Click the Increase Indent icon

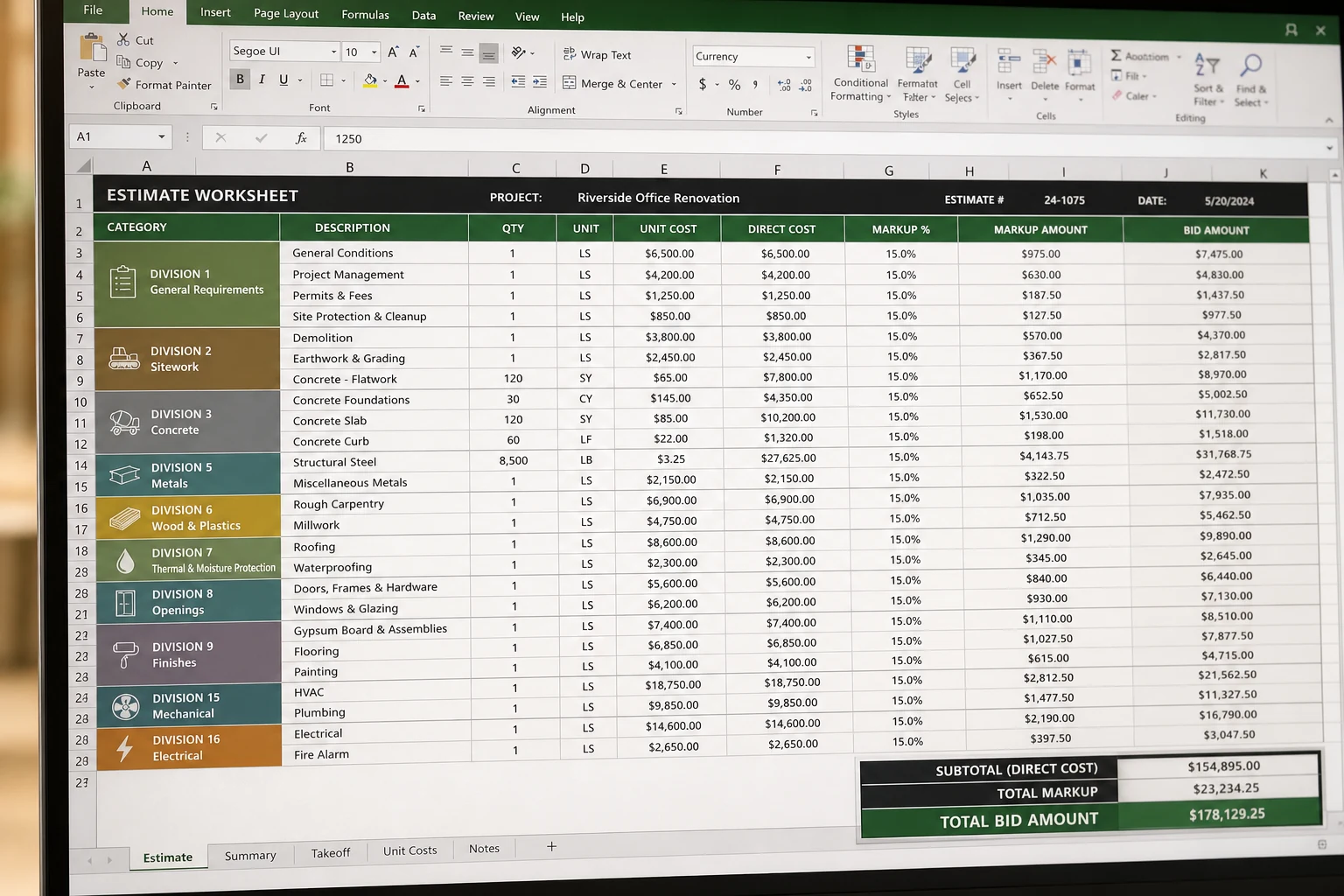pyautogui.click(x=540, y=81)
